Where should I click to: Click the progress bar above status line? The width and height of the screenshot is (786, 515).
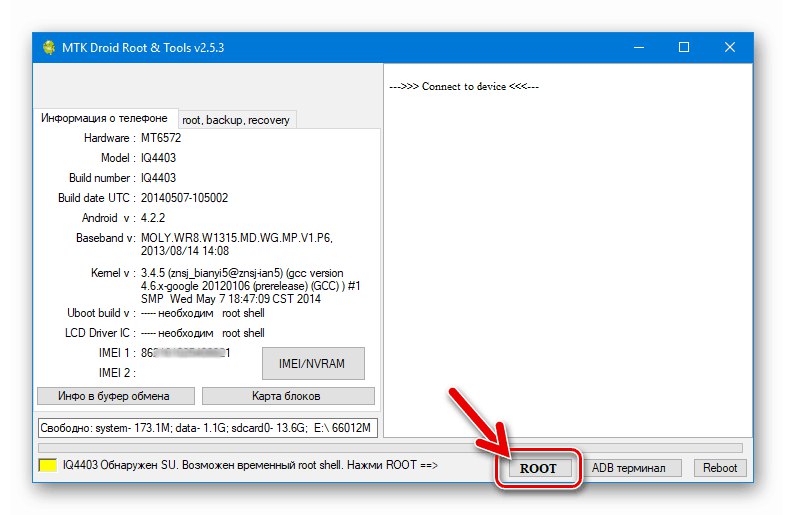click(390, 447)
